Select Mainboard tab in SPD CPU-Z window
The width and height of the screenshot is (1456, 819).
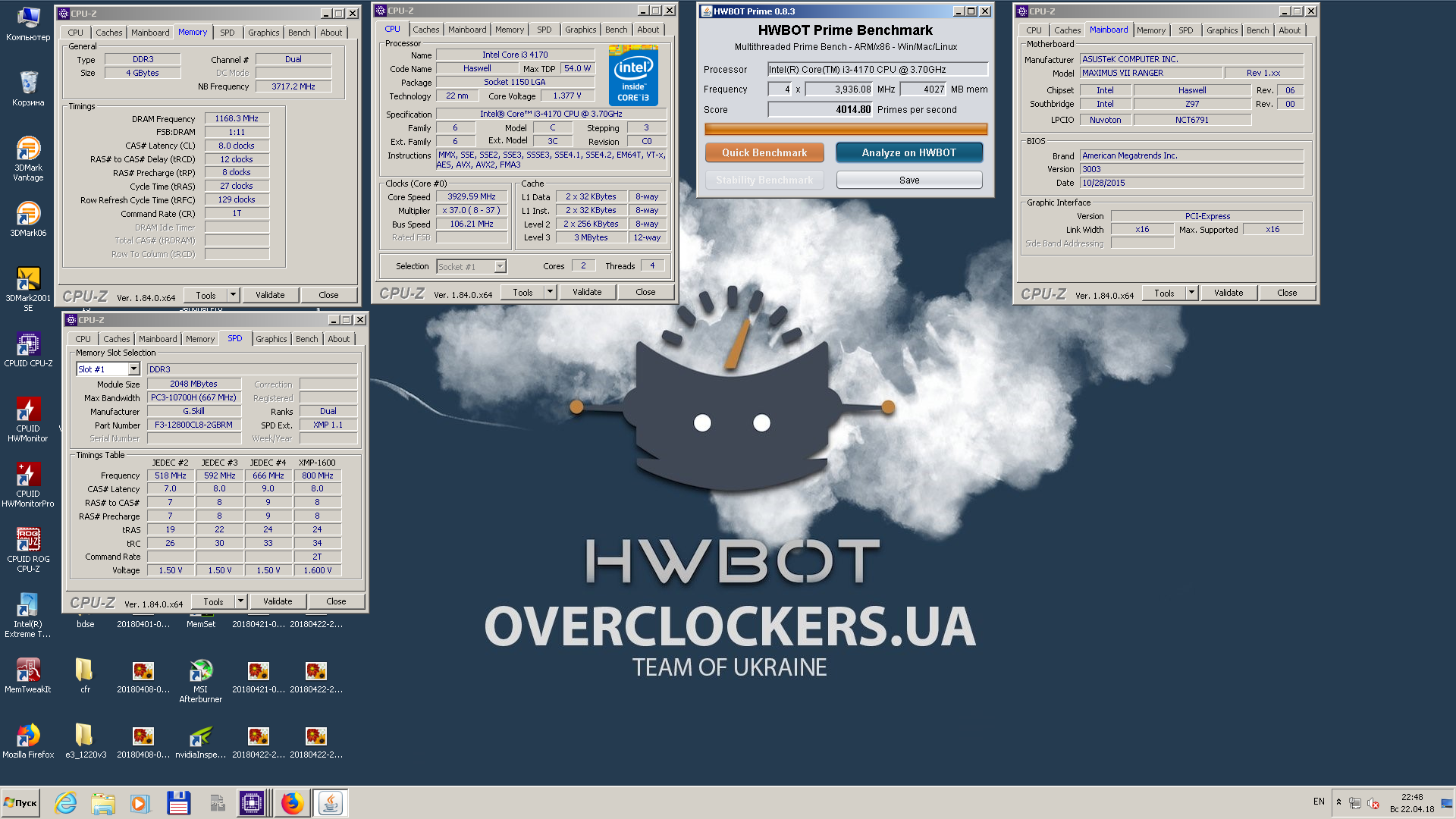(x=157, y=339)
